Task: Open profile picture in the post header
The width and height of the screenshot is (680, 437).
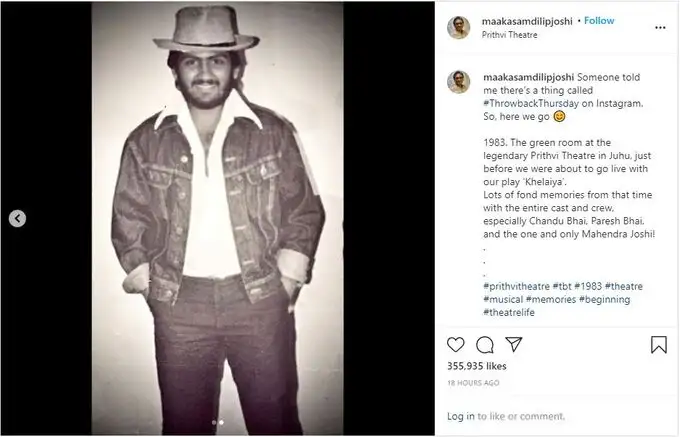Action: pos(459,27)
